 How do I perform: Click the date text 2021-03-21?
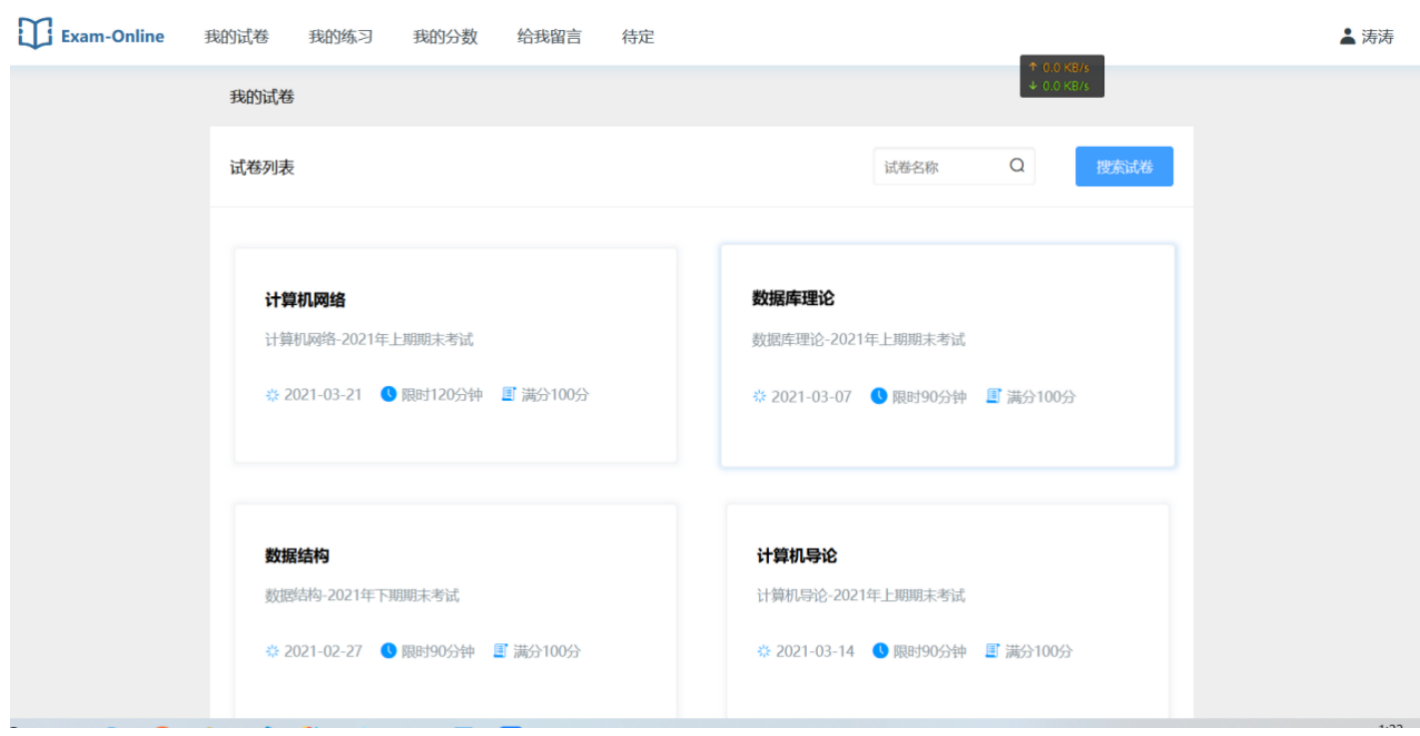coord(323,395)
